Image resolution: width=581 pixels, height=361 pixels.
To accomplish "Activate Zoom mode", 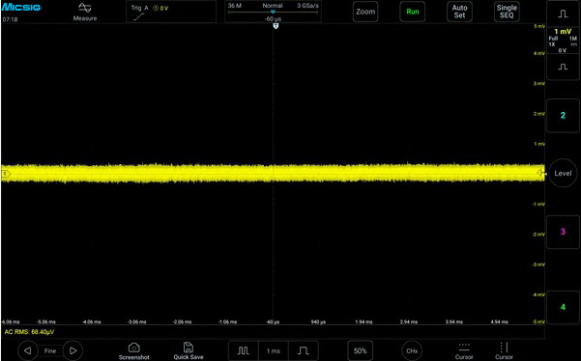I will (x=365, y=11).
